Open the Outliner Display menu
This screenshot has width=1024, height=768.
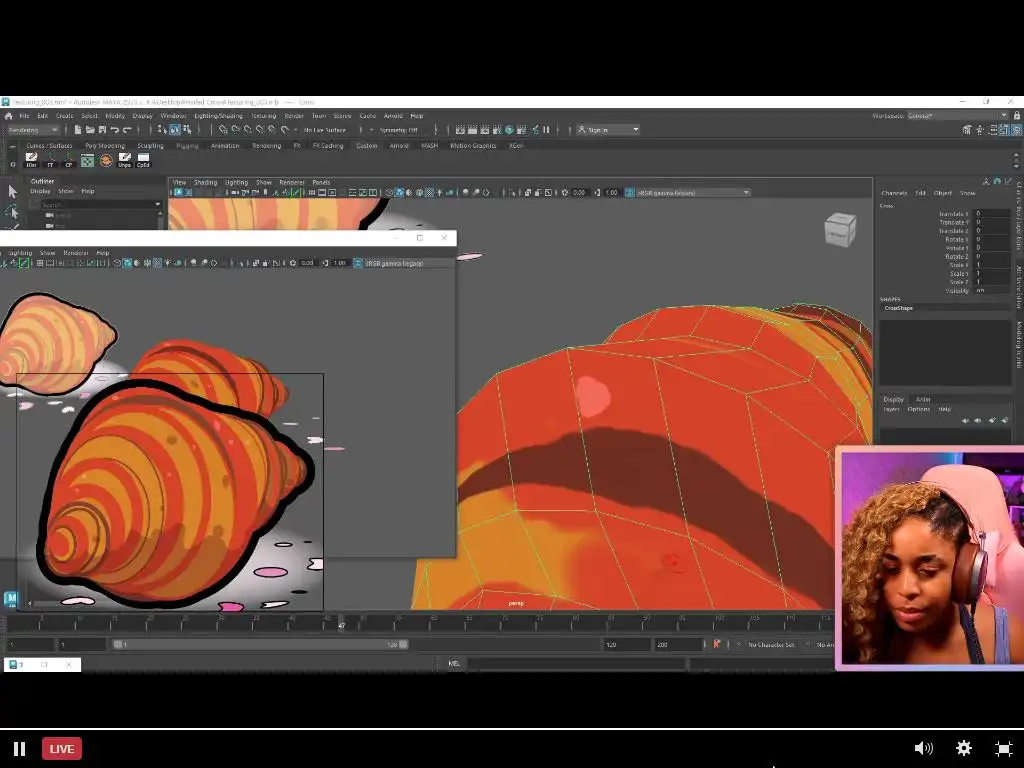pyautogui.click(x=40, y=191)
